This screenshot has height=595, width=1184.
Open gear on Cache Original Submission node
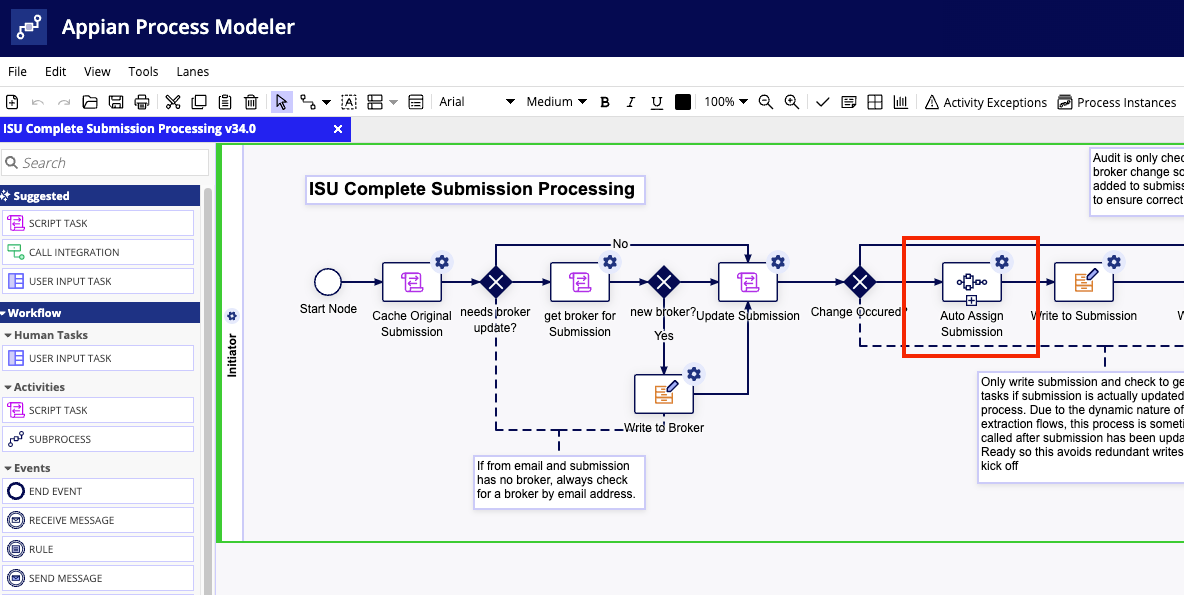(442, 262)
